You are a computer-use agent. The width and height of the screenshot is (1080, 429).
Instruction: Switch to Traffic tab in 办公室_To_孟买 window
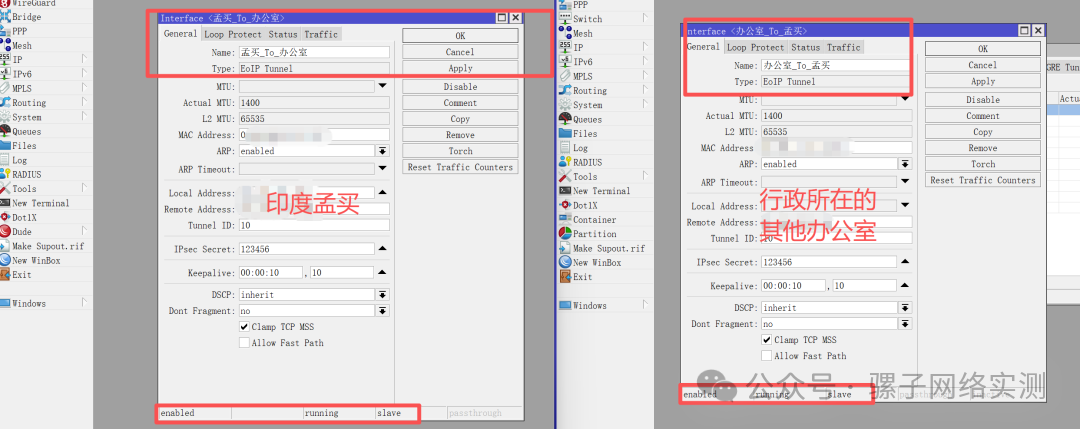(844, 47)
